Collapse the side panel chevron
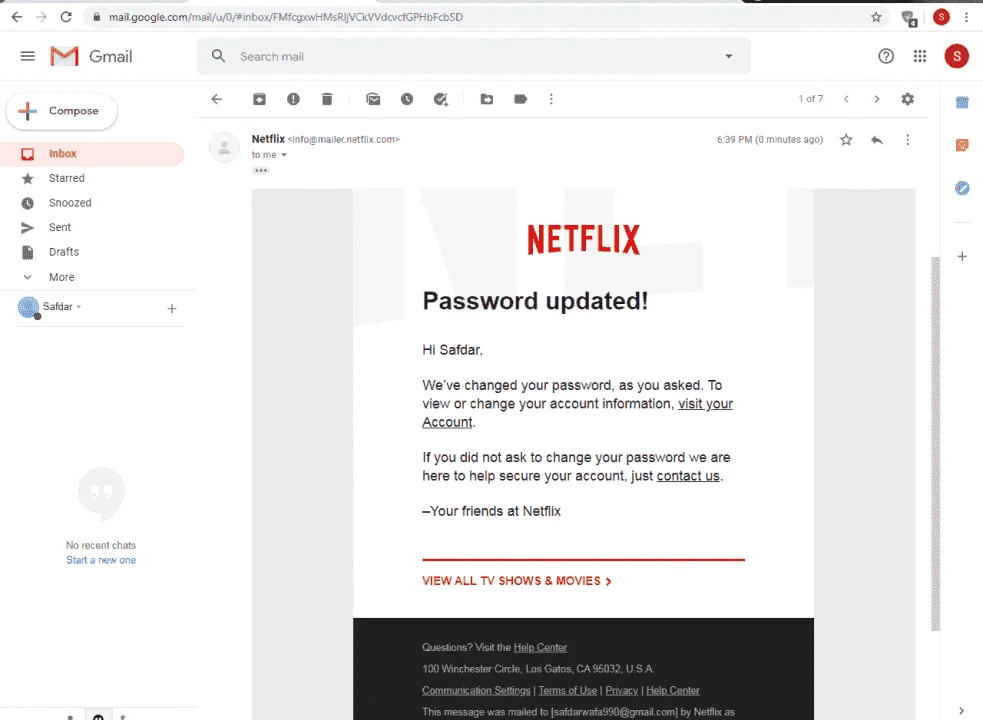The height and width of the screenshot is (720, 983). [962, 711]
